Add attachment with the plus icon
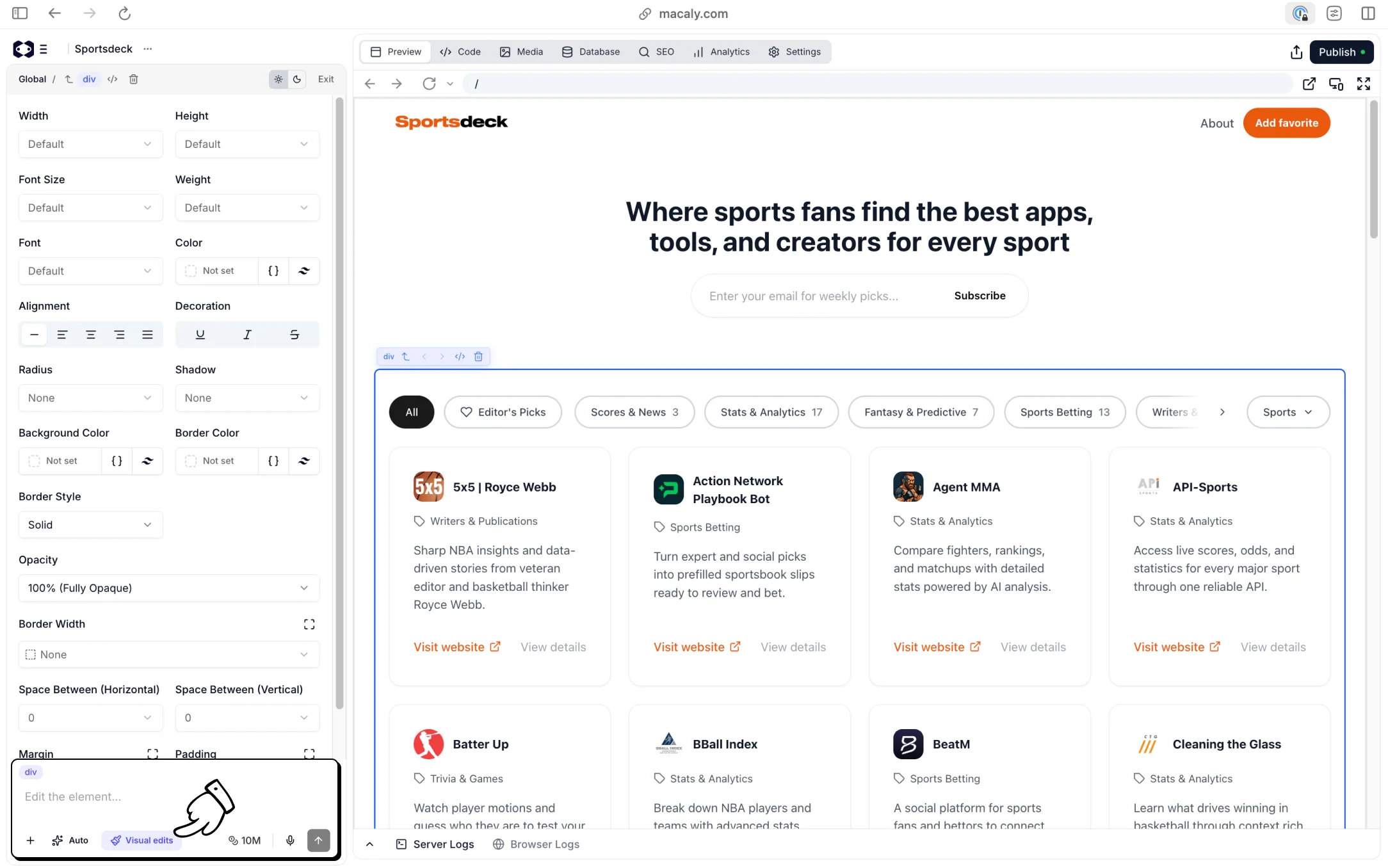Image resolution: width=1388 pixels, height=868 pixels. tap(30, 840)
